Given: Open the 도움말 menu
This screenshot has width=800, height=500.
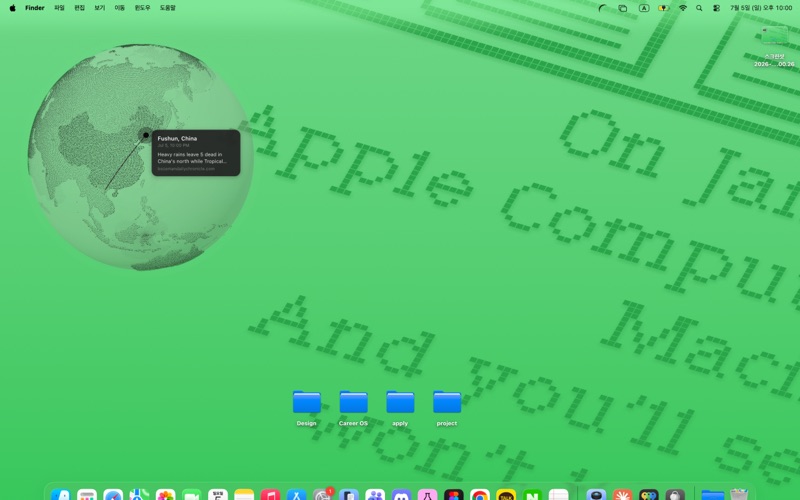Looking at the screenshot, I should [167, 8].
